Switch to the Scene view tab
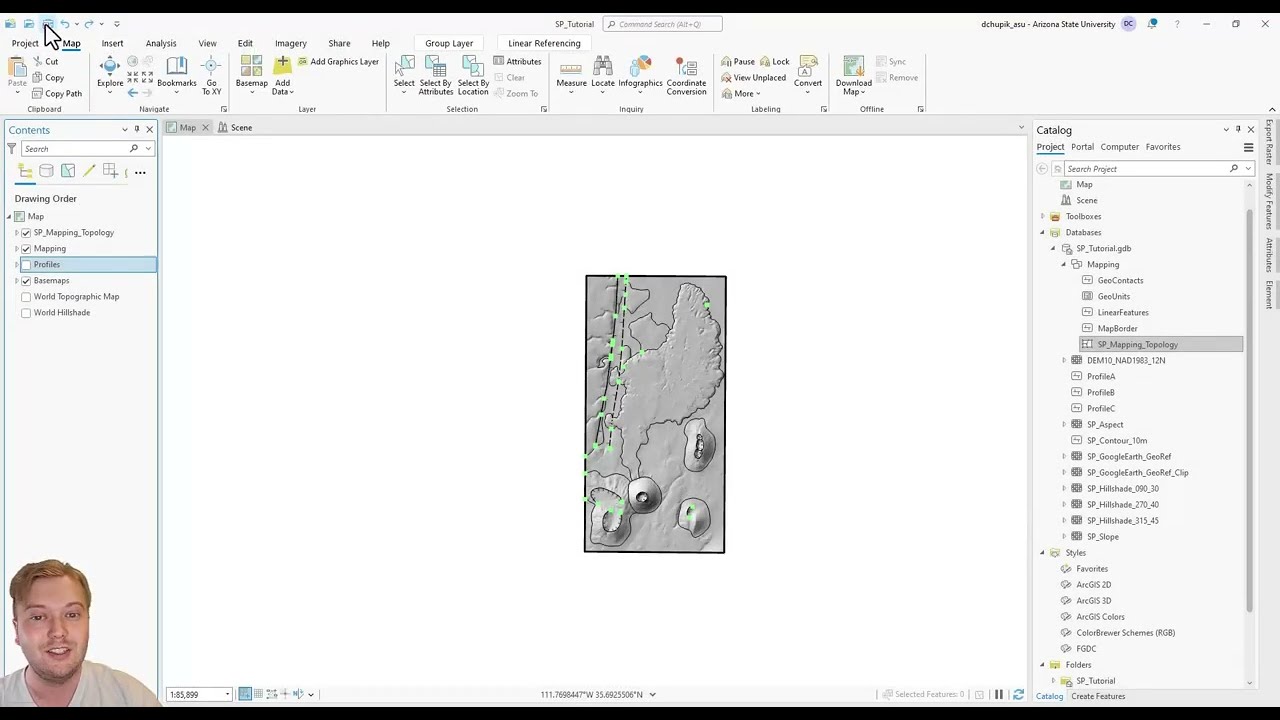The height and width of the screenshot is (720, 1280). tap(235, 128)
